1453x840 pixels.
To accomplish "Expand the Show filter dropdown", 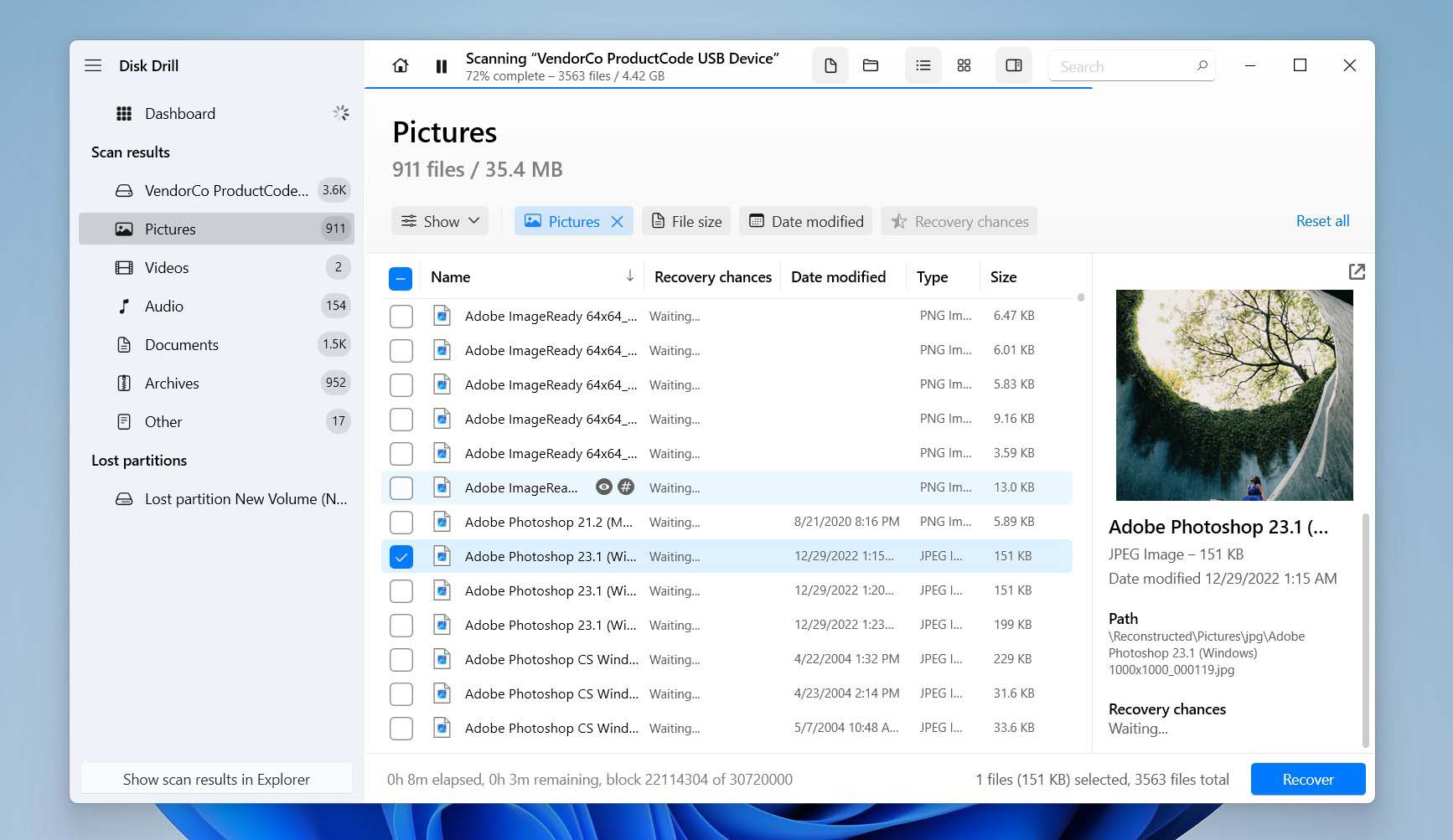I will (440, 221).
